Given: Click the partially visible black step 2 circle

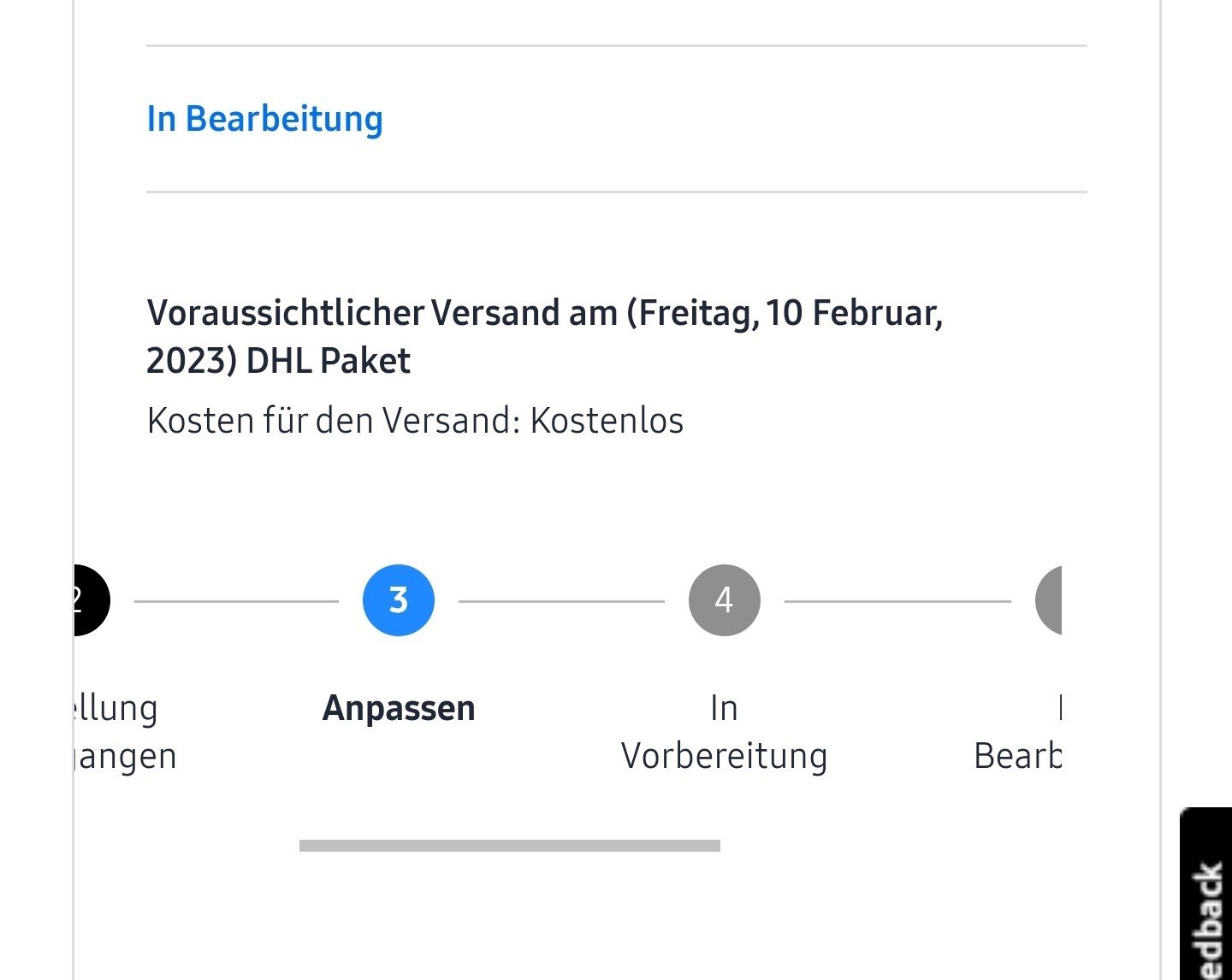Looking at the screenshot, I should pyautogui.click(x=89, y=600).
